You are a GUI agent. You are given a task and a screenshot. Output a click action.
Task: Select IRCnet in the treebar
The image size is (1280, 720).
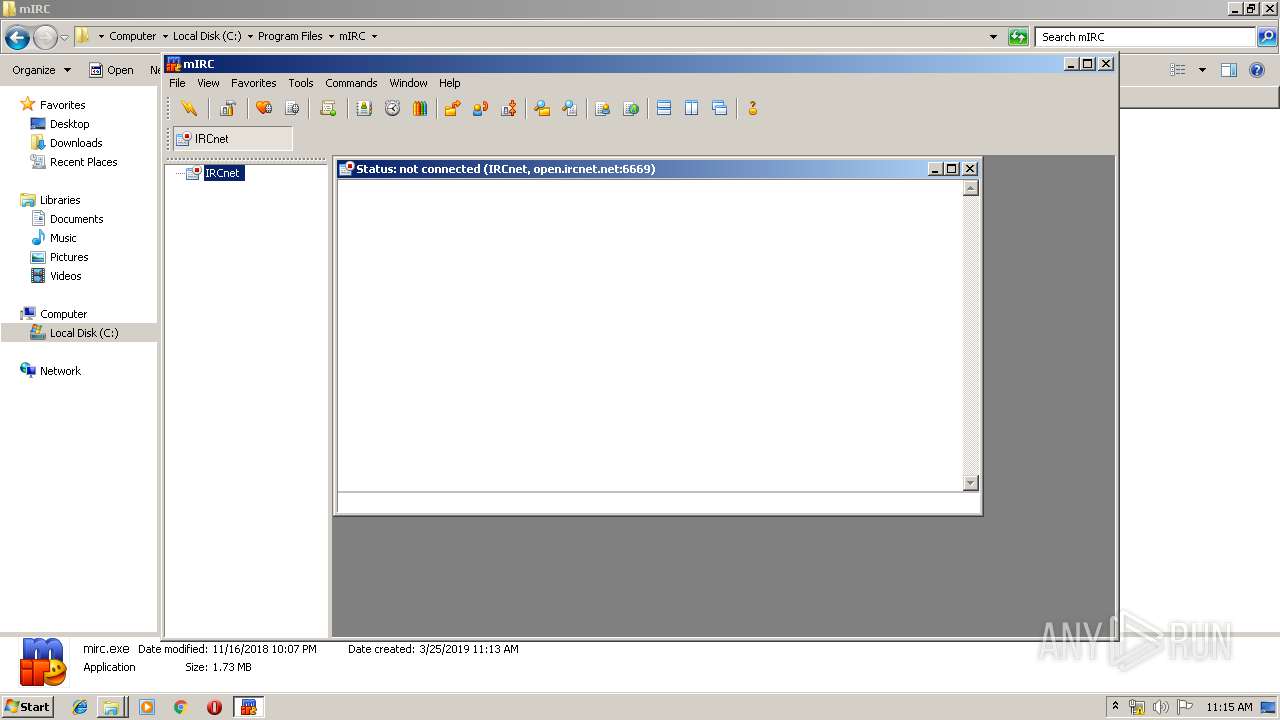coord(222,173)
